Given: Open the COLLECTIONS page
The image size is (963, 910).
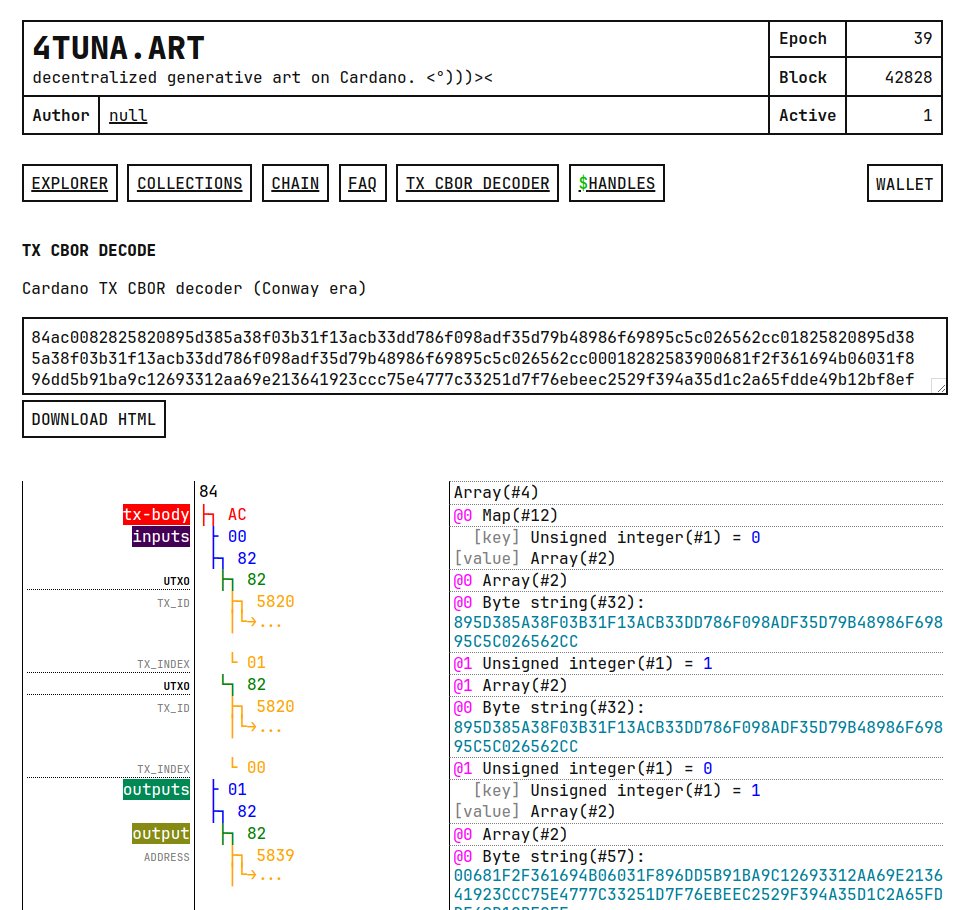Looking at the screenshot, I should 189,183.
